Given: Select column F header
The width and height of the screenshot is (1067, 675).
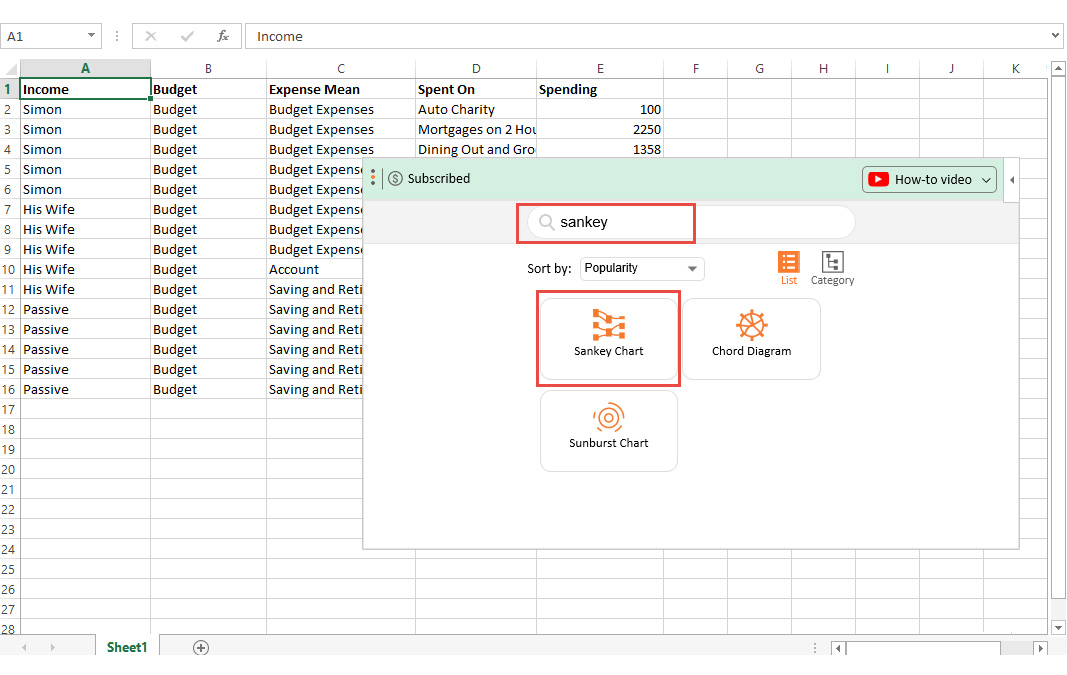Looking at the screenshot, I should tap(695, 68).
